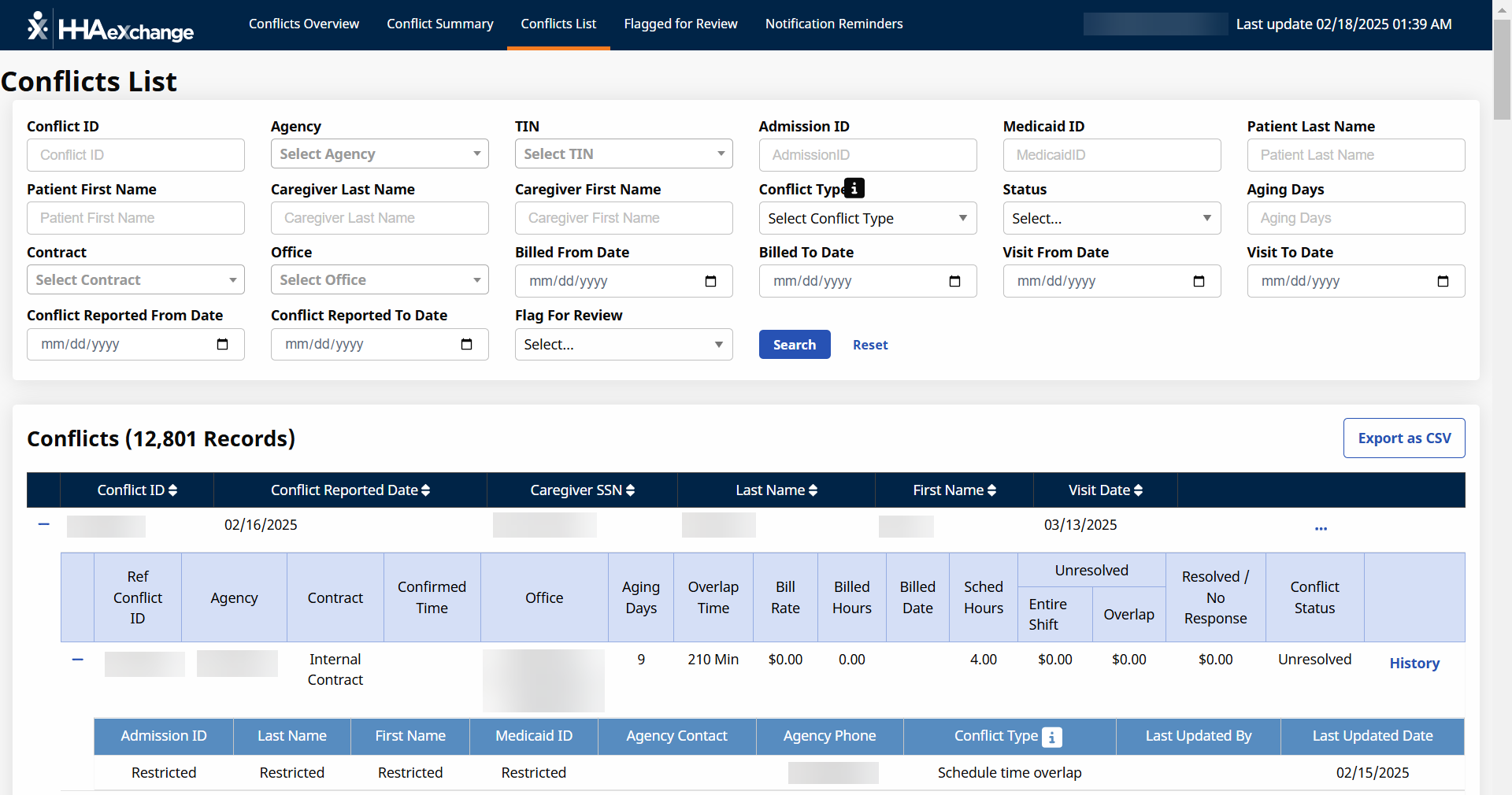Open the Billed From Date calendar picker

tap(710, 282)
